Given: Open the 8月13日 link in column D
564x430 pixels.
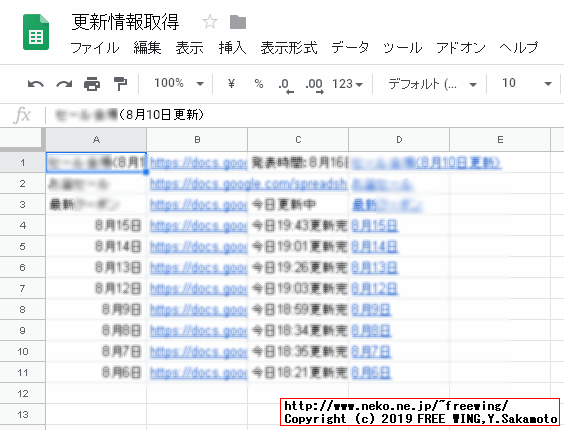Looking at the screenshot, I should coord(374,267).
